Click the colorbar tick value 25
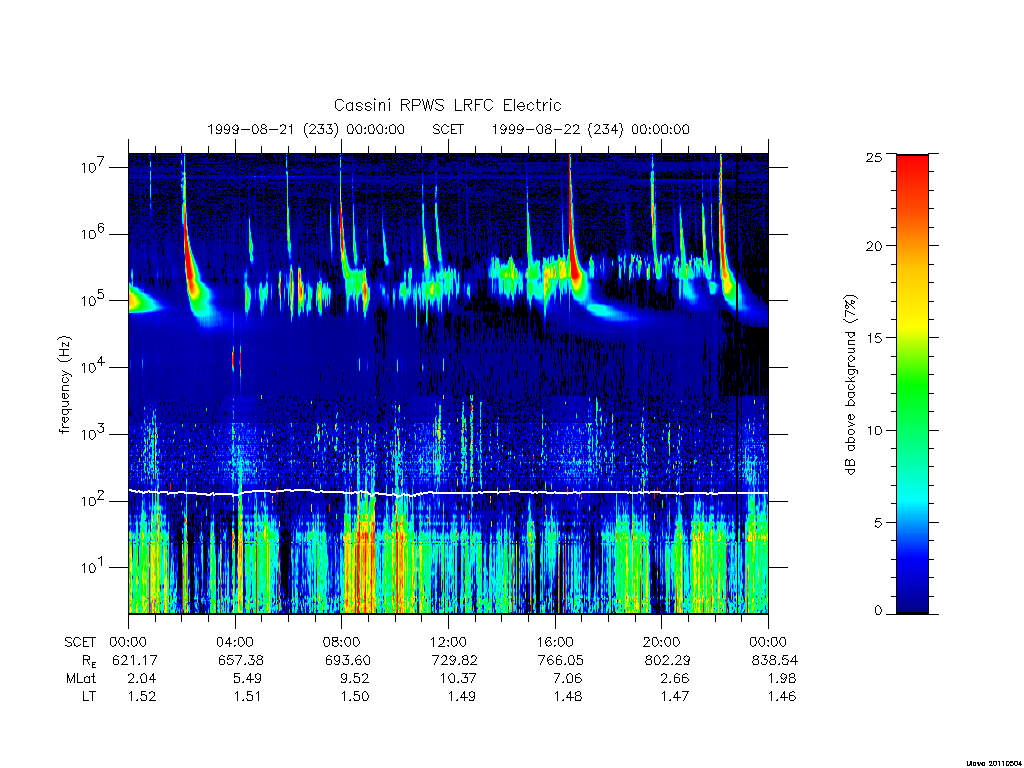Screen dimensions: 1024x768 pyautogui.click(x=874, y=157)
